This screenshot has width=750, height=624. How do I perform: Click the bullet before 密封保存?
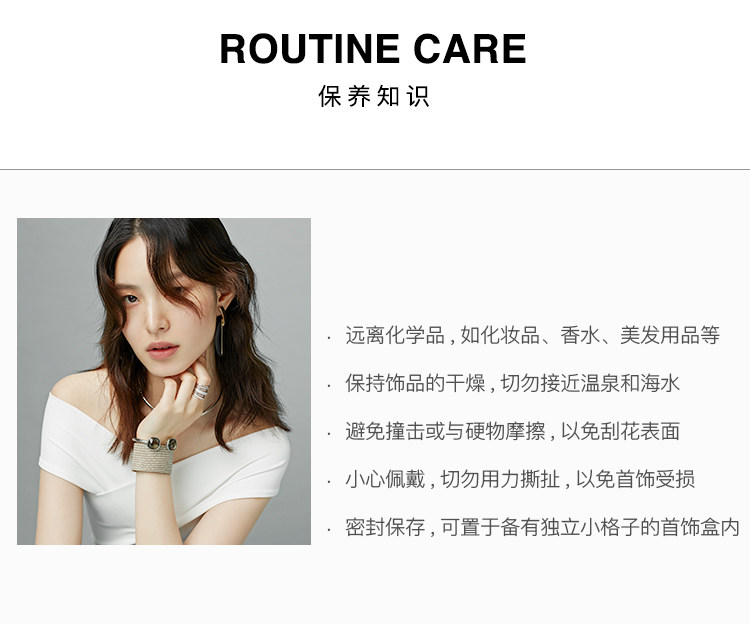tap(329, 530)
